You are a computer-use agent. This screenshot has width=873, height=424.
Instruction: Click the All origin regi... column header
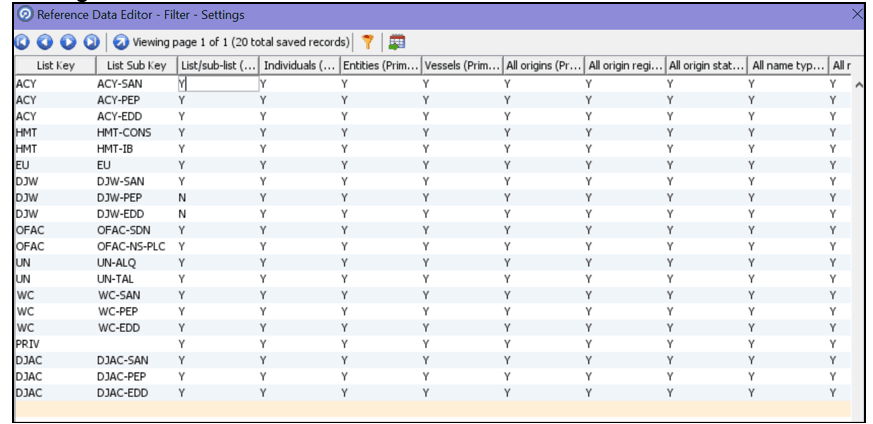point(625,66)
